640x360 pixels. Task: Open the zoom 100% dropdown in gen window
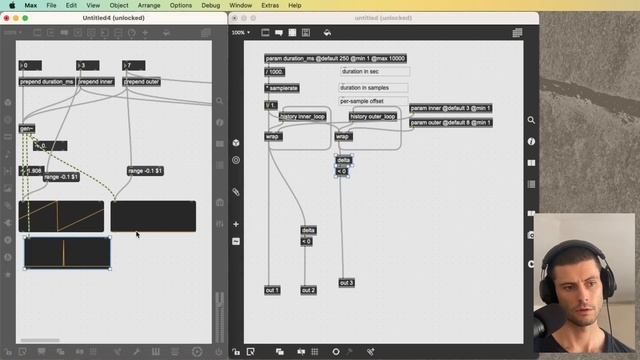coord(241,33)
